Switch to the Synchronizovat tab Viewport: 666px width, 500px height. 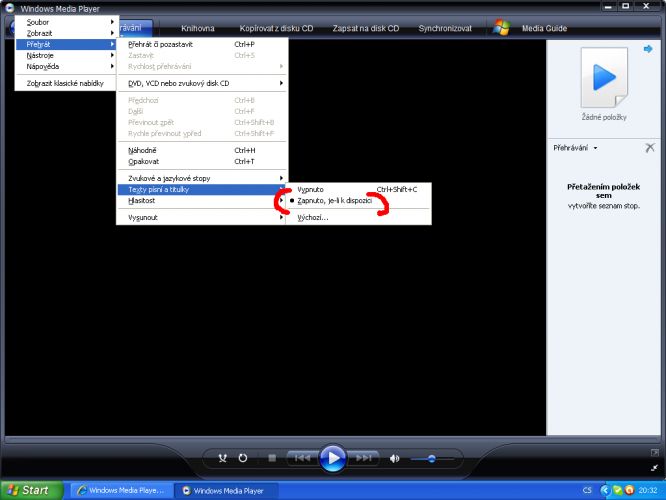pyautogui.click(x=445, y=28)
